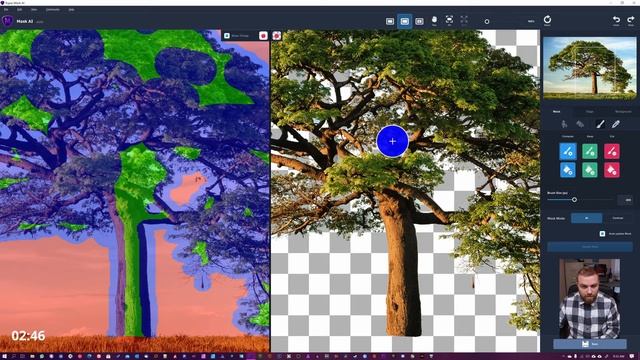Viewport: 640px width, 360px height.
Task: Click the Mask AI logo icon
Action: click(x=7, y=21)
